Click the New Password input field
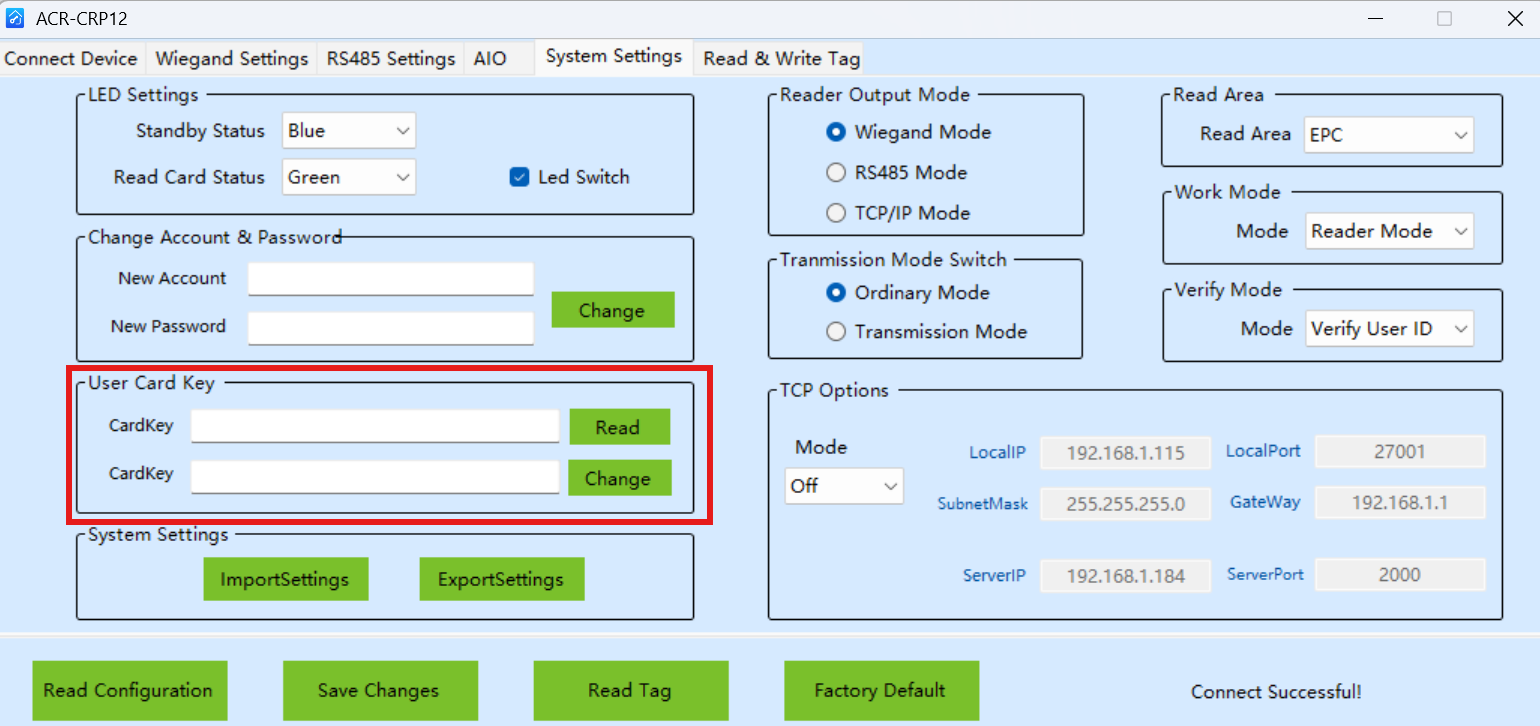The image size is (1540, 726). [391, 328]
